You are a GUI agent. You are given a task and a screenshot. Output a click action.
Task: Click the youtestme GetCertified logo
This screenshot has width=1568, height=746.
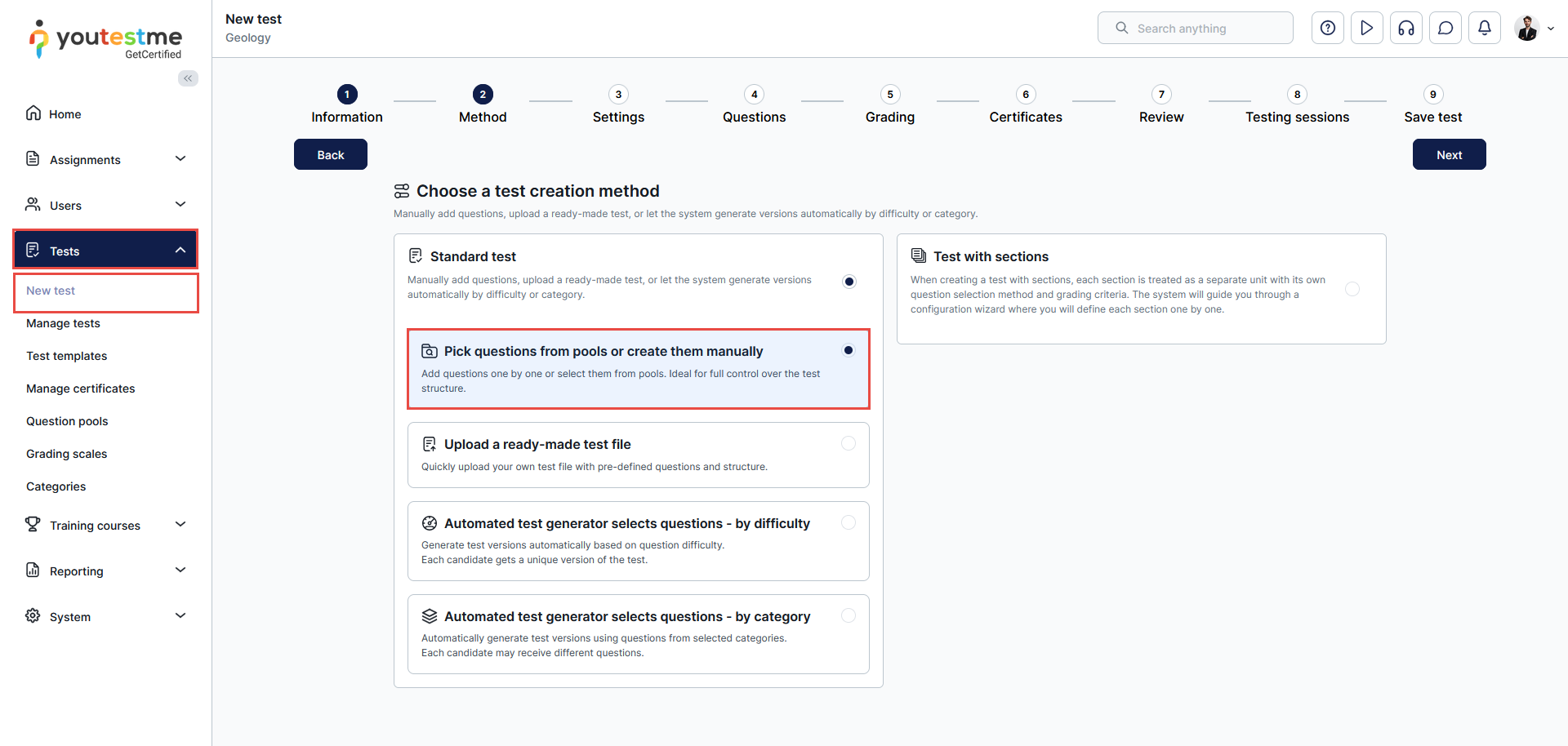(x=106, y=39)
